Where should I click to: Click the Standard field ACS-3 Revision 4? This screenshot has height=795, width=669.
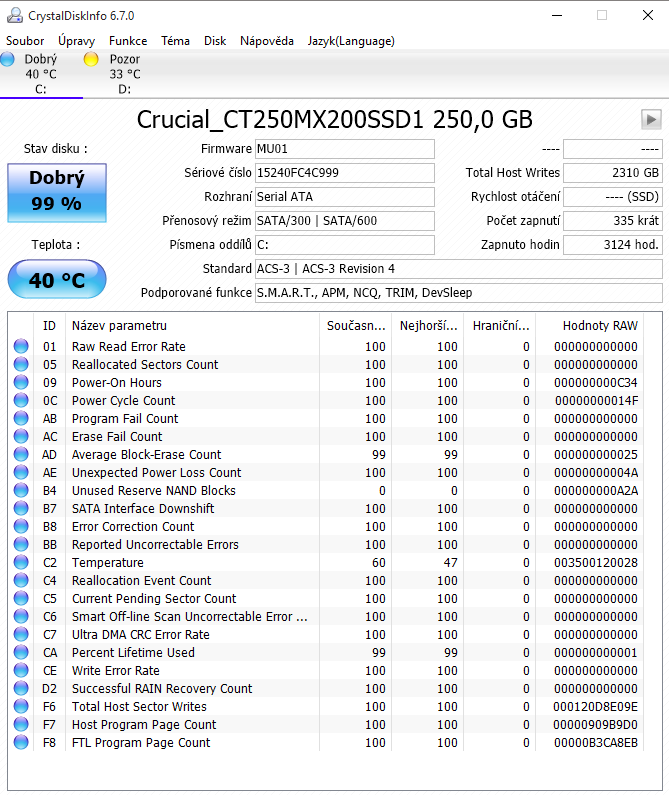pyautogui.click(x=459, y=269)
